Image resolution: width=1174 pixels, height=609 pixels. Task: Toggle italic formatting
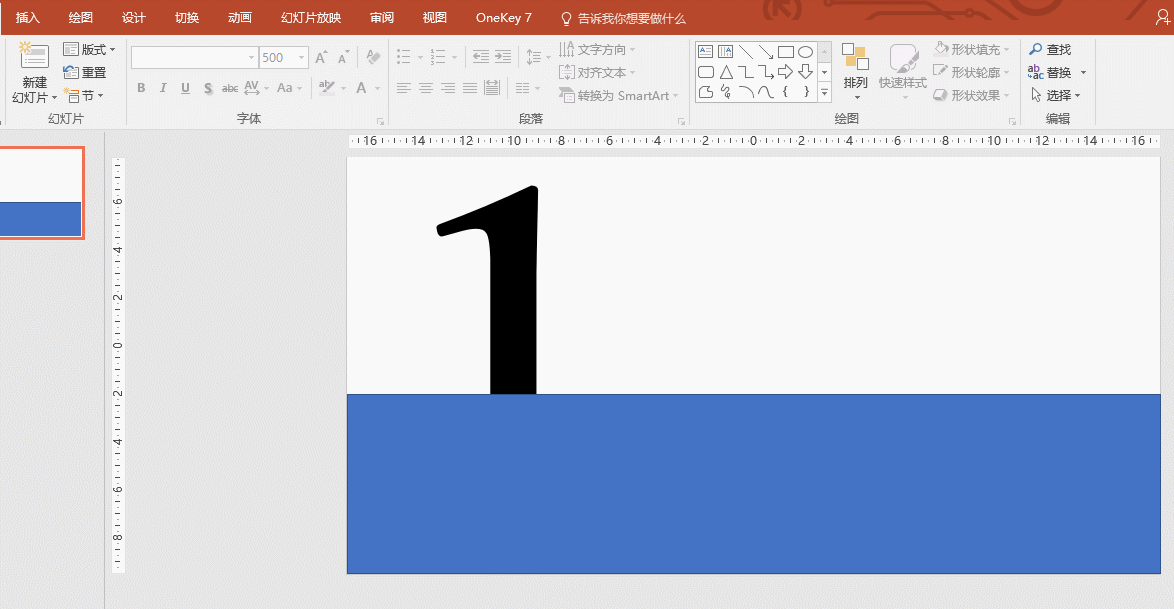tap(162, 88)
